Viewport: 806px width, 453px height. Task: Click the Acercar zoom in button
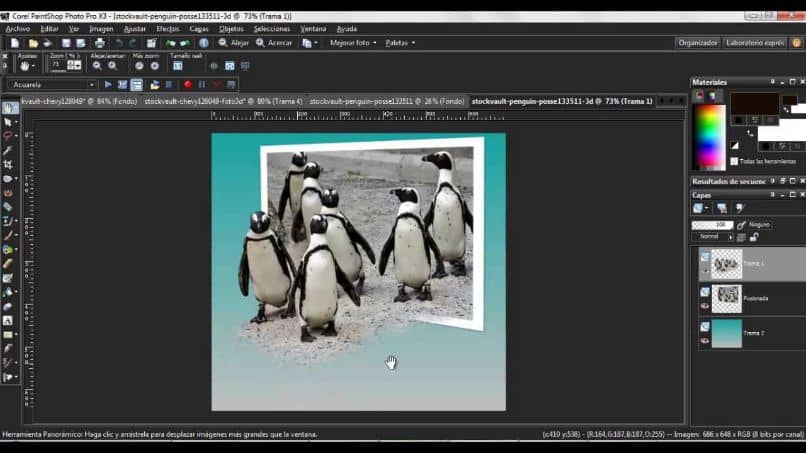click(274, 43)
